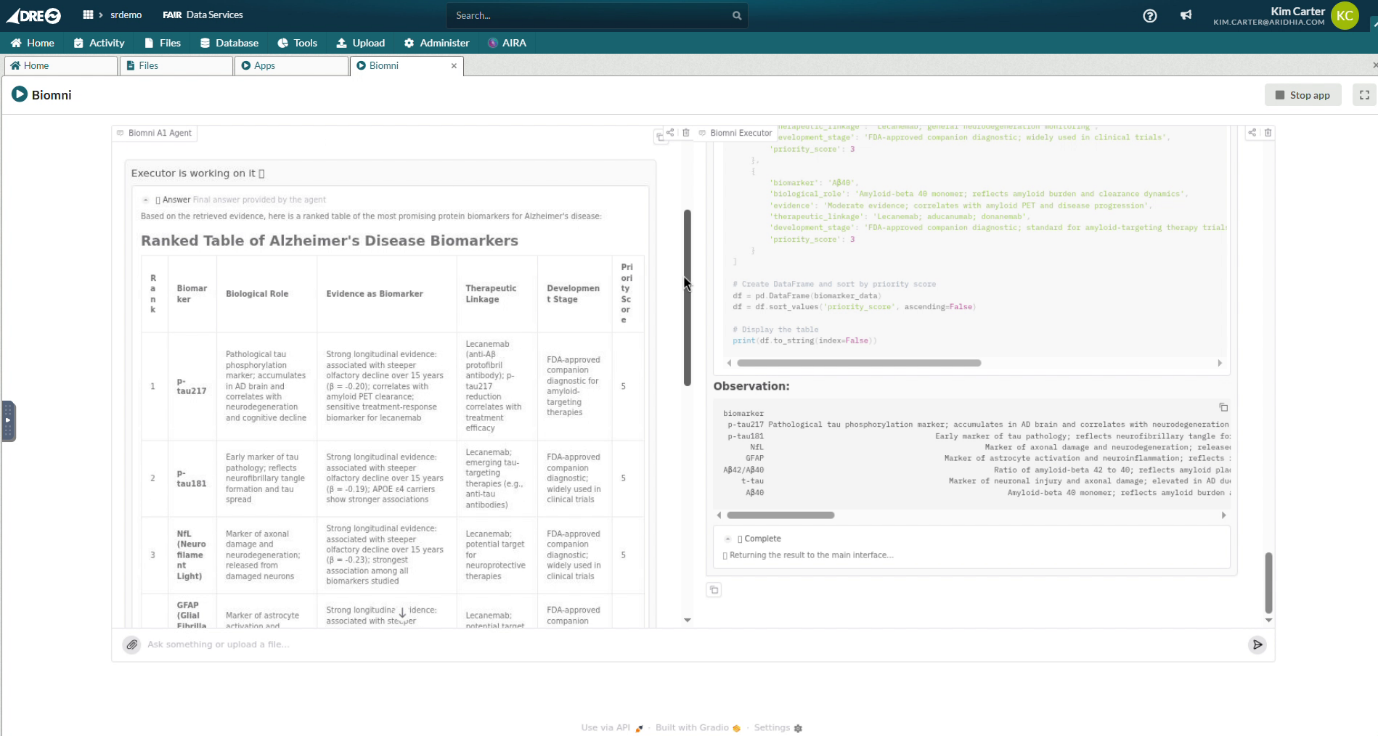Collapse the Answer section toggle
The height and width of the screenshot is (736, 1378).
(146, 200)
